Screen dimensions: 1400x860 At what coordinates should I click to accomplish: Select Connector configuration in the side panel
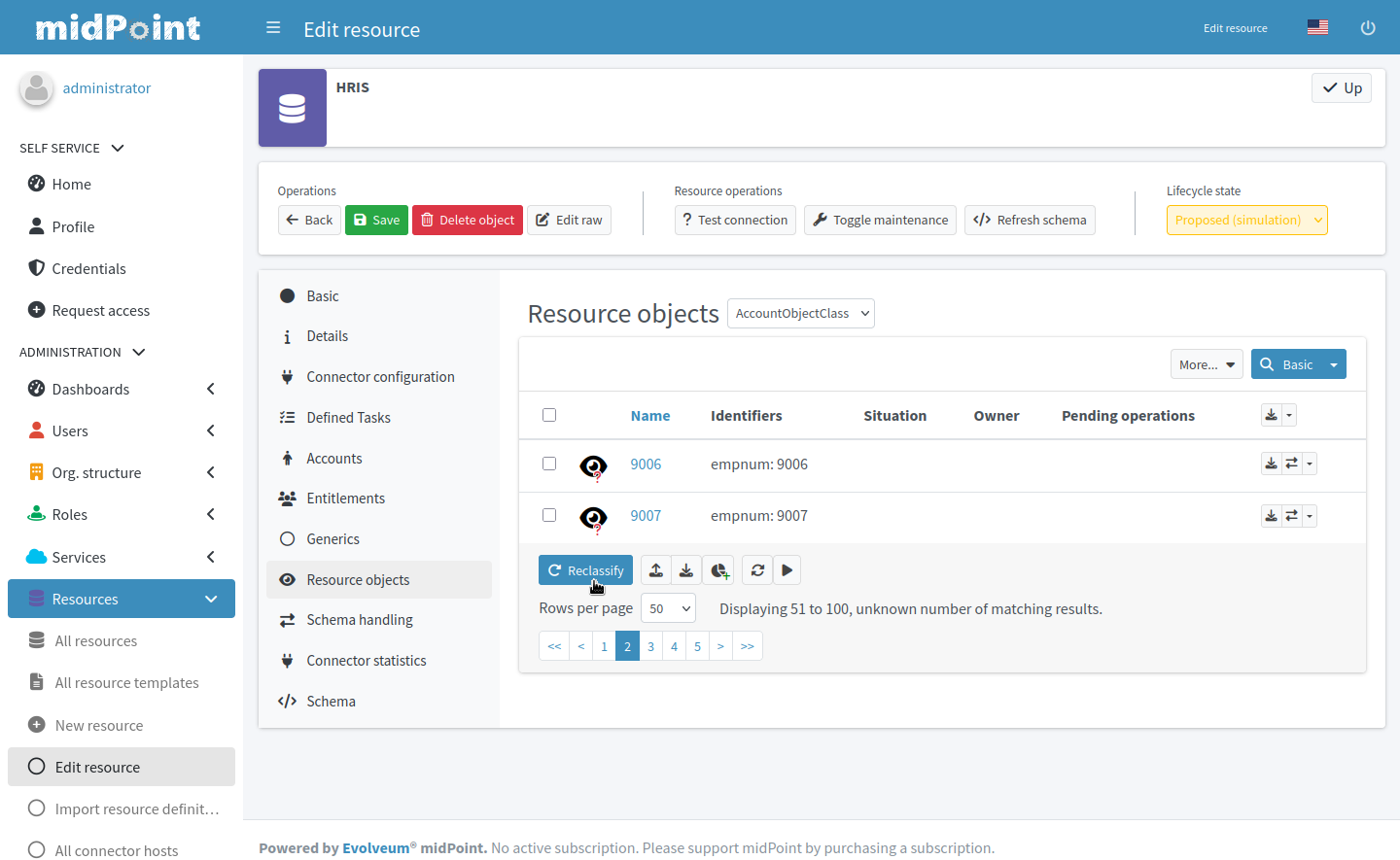tap(380, 377)
